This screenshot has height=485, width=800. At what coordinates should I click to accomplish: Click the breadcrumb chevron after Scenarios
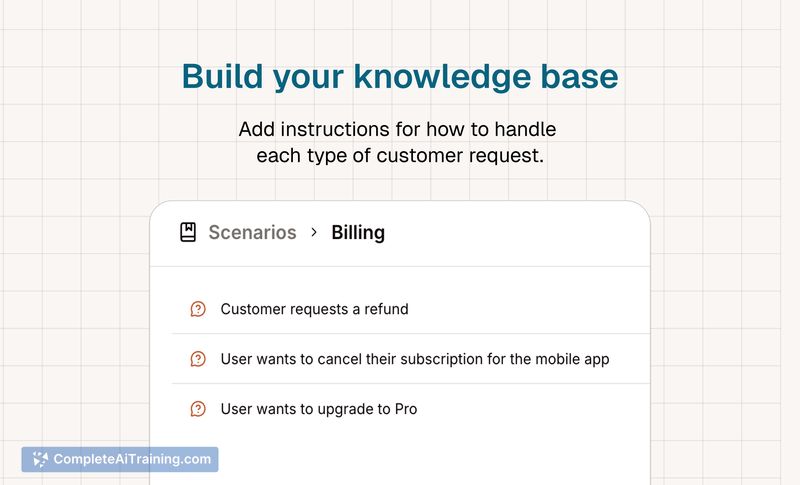[x=314, y=232]
